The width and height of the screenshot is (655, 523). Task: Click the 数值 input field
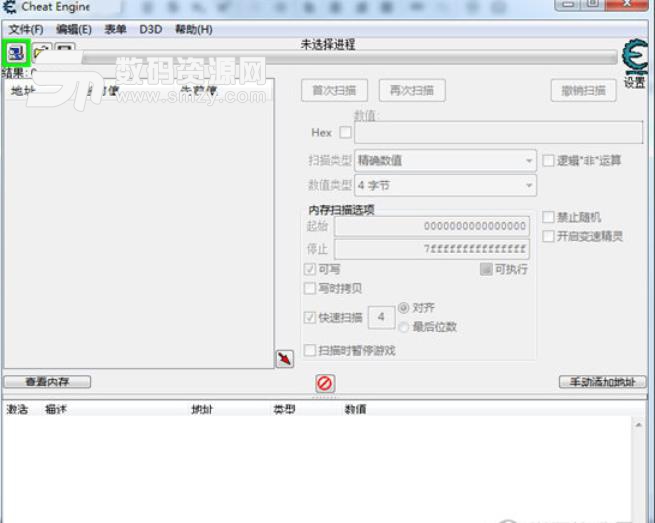click(498, 132)
